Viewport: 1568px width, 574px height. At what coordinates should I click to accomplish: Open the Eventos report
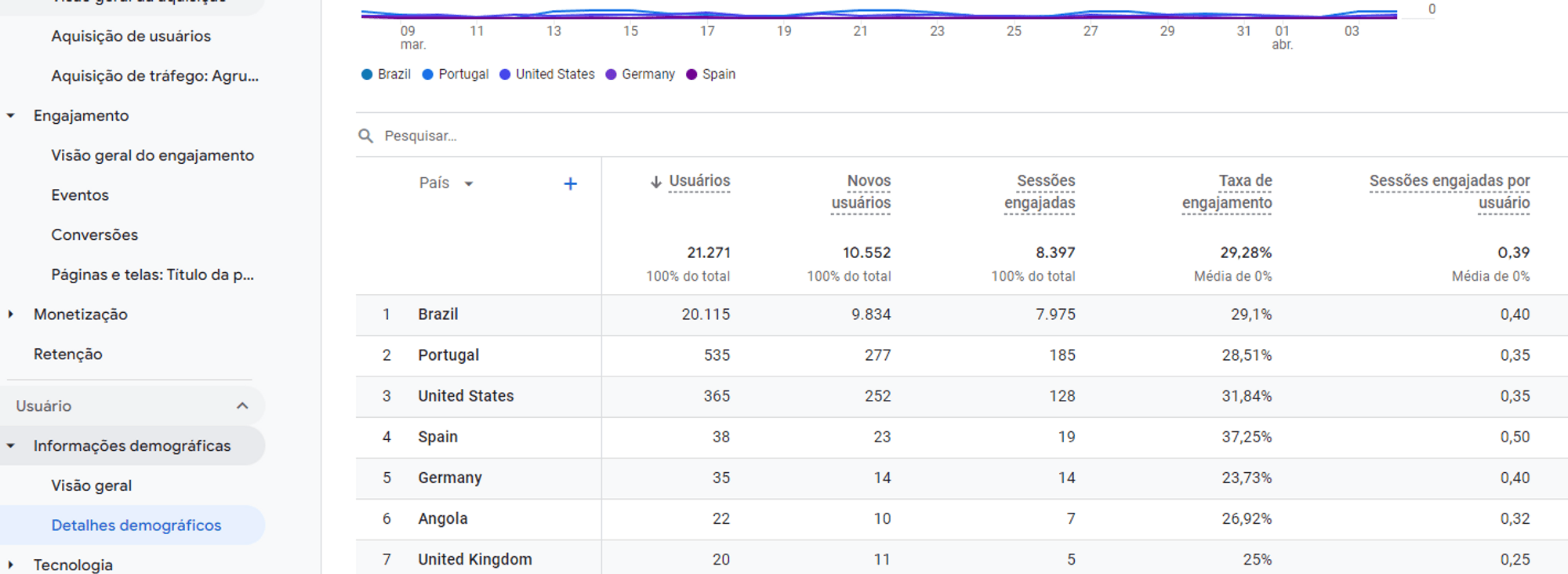tap(80, 195)
